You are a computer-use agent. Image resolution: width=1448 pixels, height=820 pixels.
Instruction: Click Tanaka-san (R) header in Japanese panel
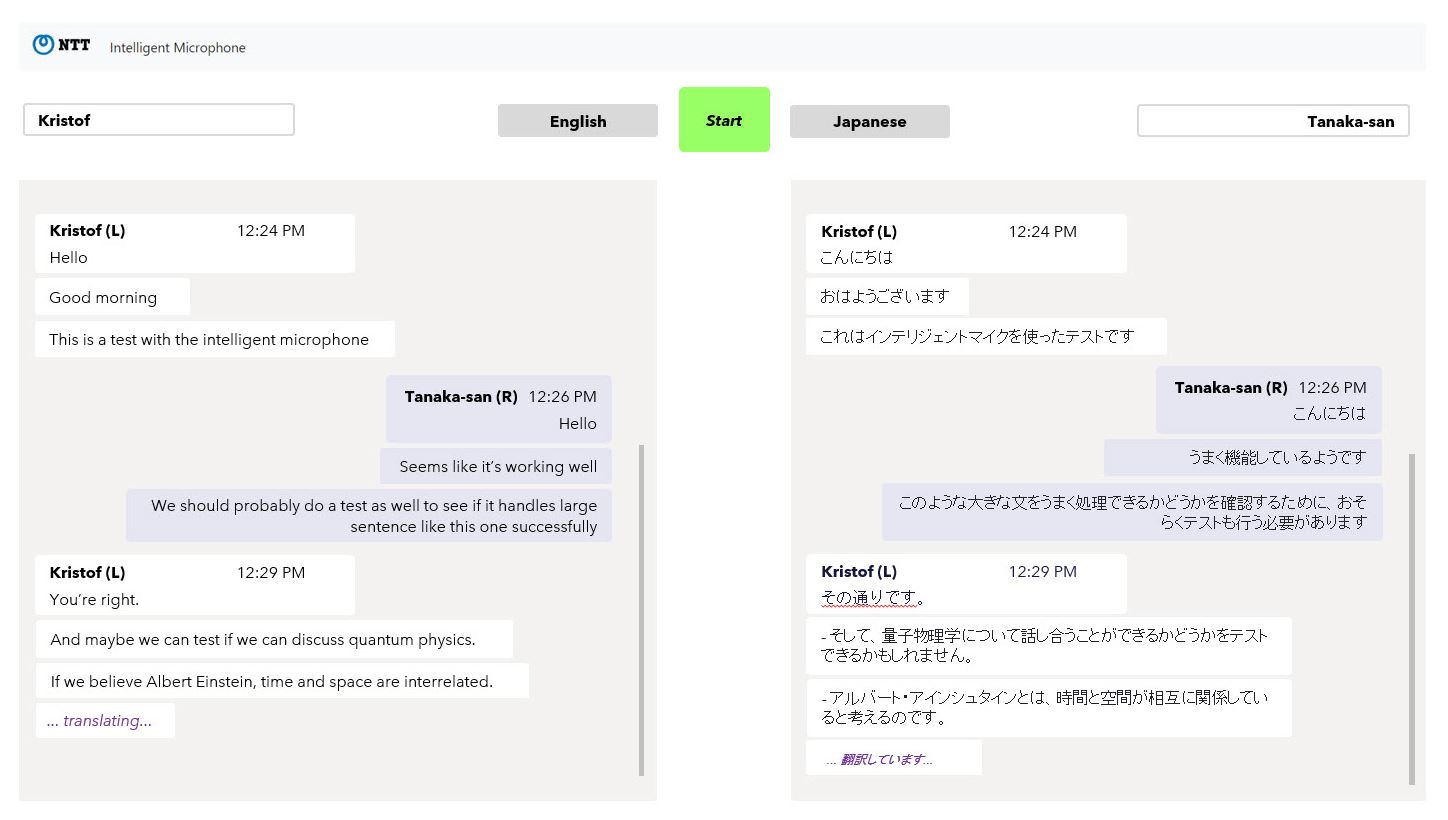click(1231, 387)
